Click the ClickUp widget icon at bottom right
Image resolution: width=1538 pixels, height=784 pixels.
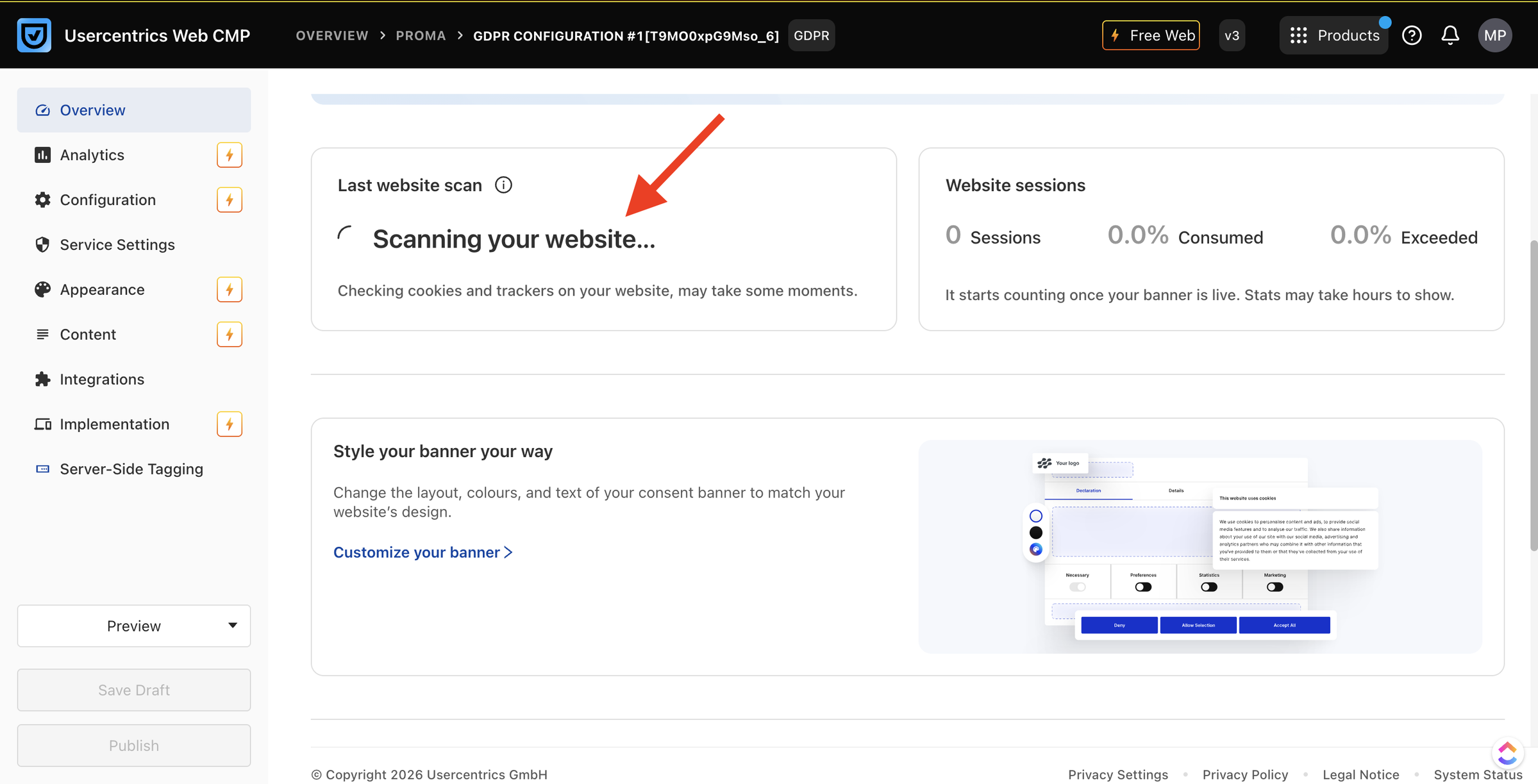point(1507,753)
